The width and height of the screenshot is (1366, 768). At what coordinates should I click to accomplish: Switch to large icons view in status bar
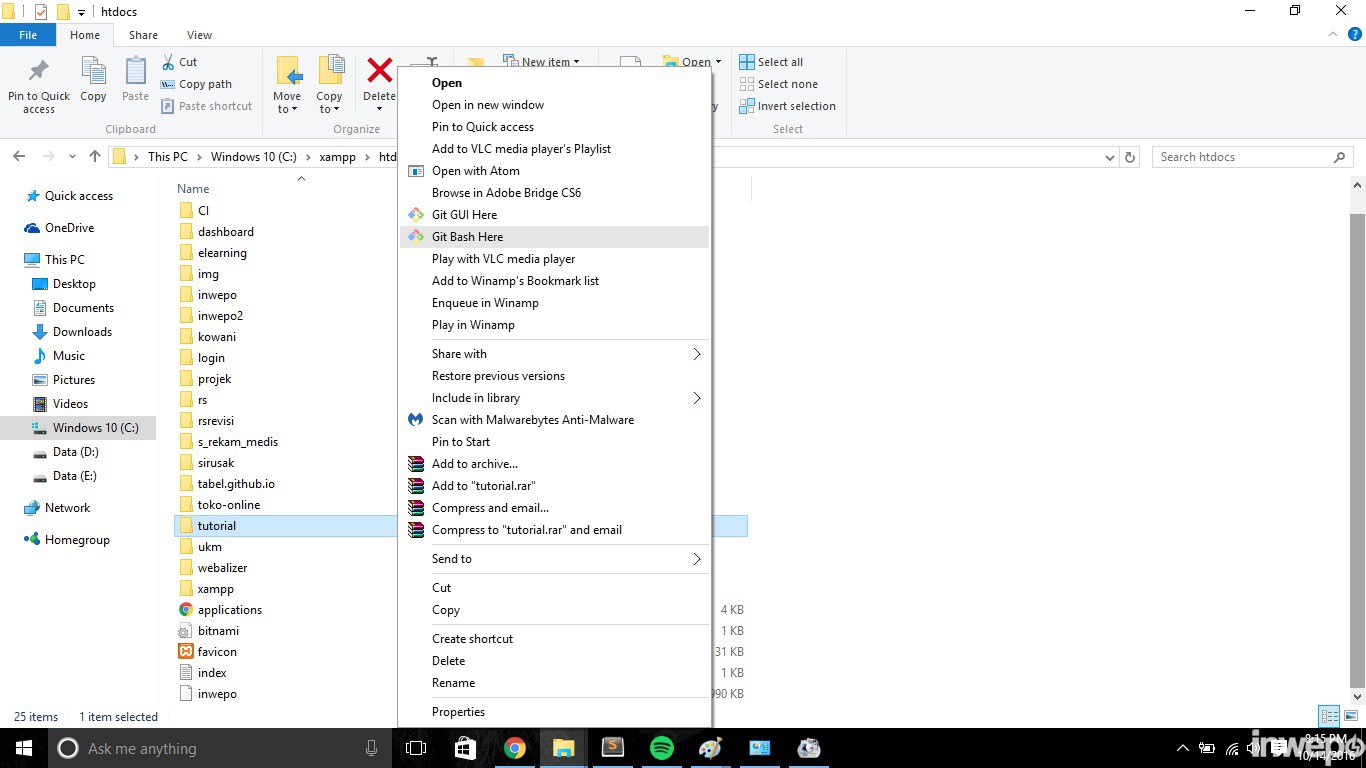(x=1350, y=716)
